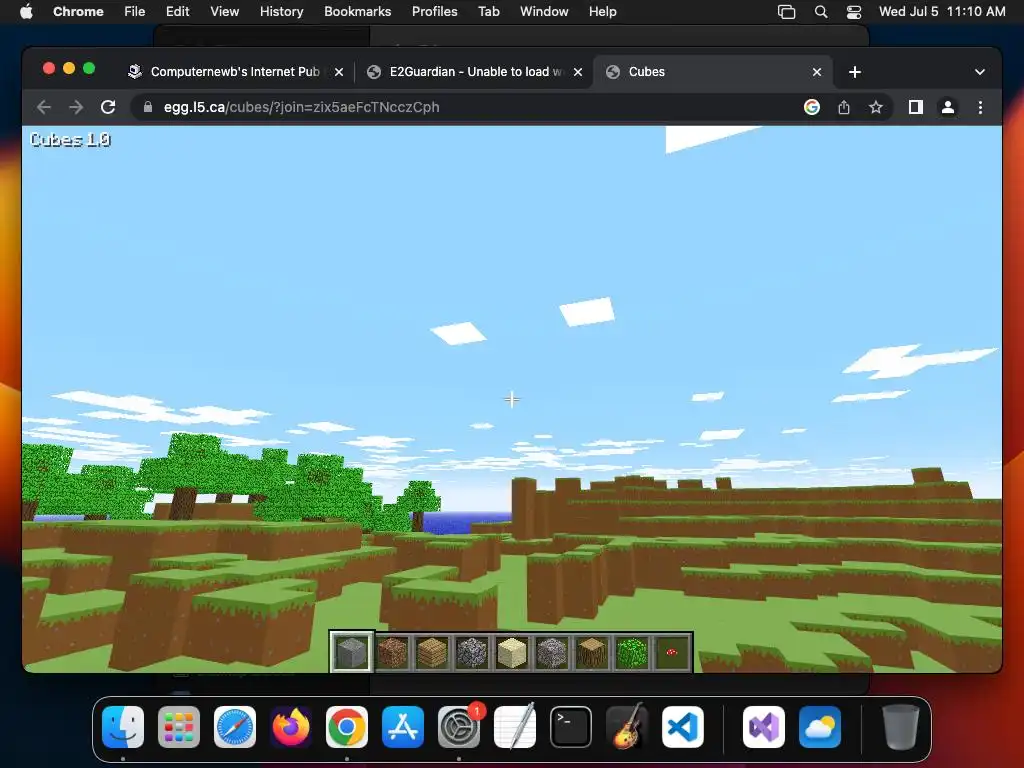Screen dimensions: 1024x768
Task: Open the Help menu
Action: (602, 12)
